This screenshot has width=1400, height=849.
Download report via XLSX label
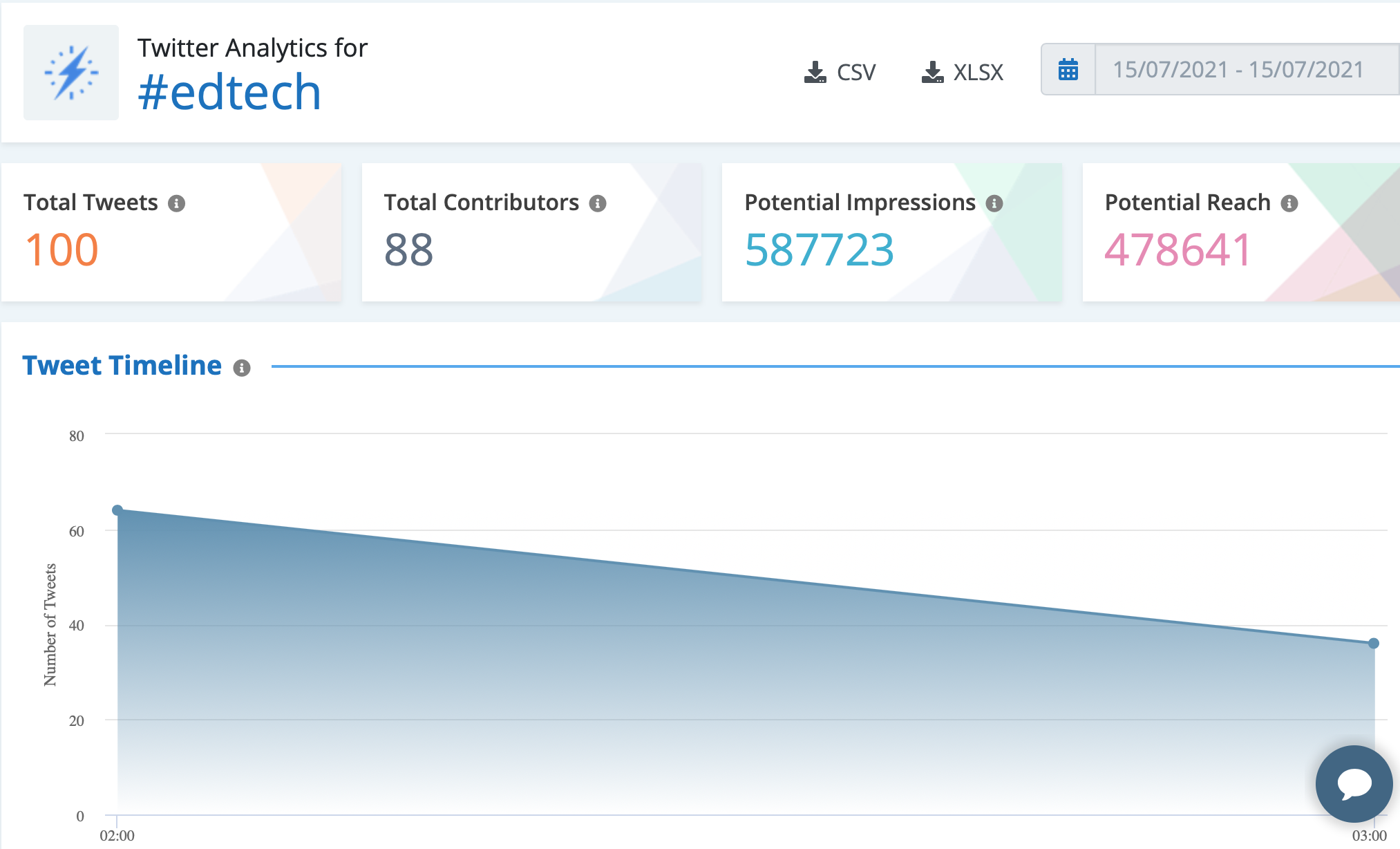(978, 72)
